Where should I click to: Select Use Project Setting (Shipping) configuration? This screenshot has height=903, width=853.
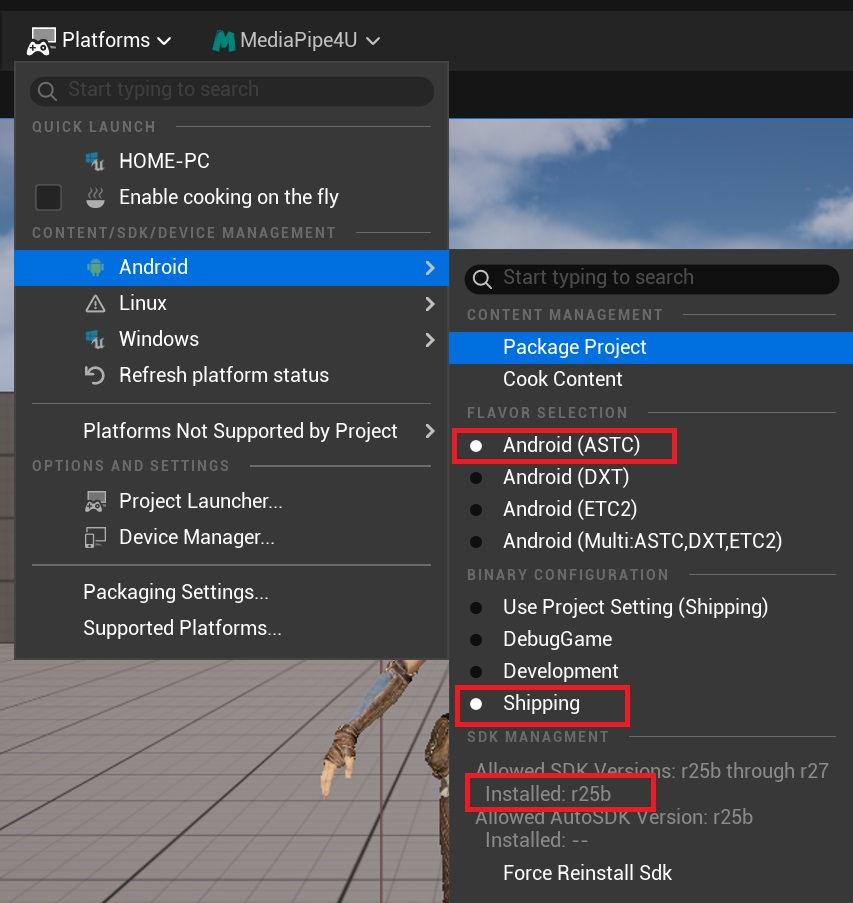[651, 608]
